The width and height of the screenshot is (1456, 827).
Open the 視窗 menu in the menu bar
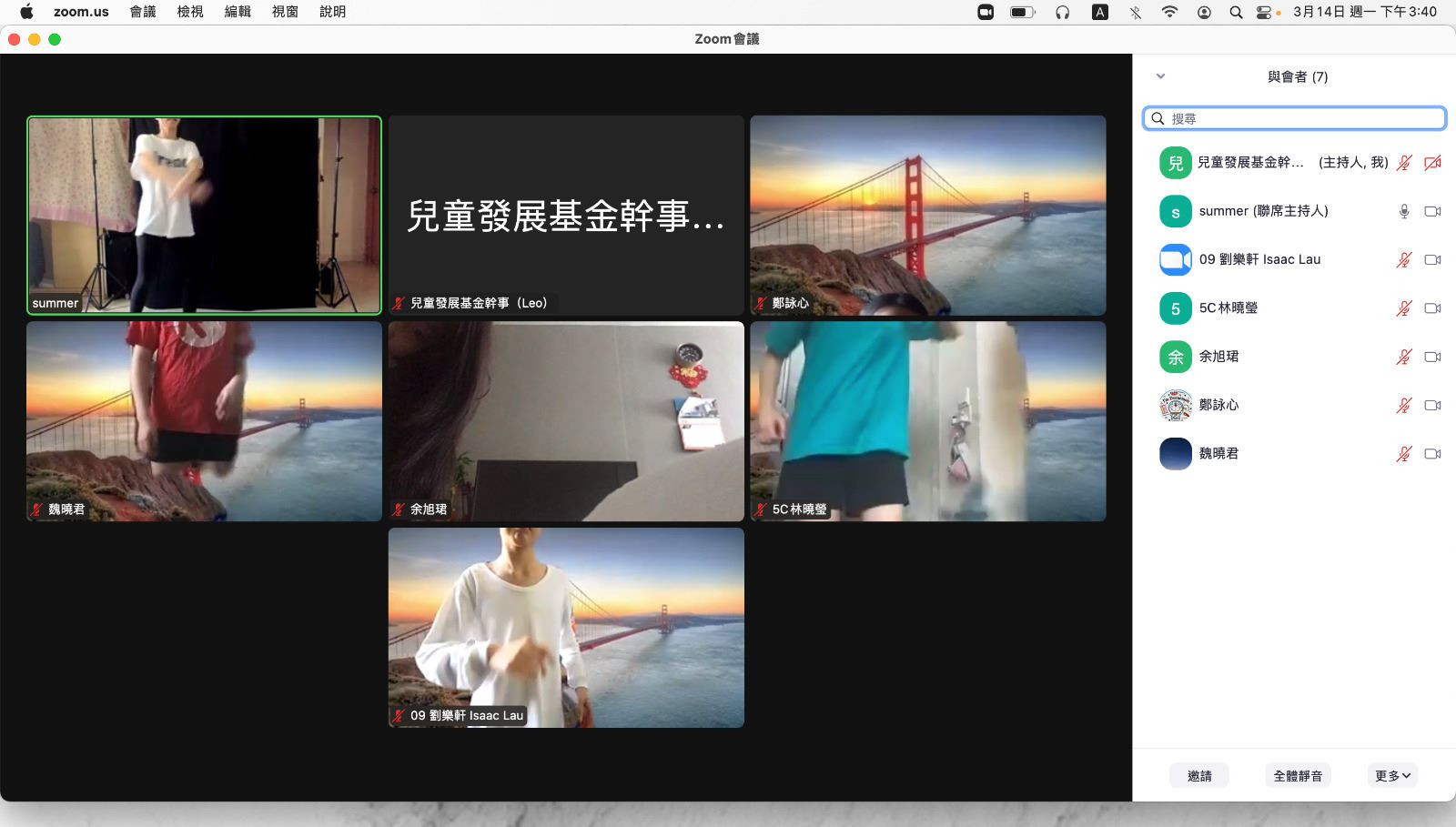pyautogui.click(x=285, y=12)
